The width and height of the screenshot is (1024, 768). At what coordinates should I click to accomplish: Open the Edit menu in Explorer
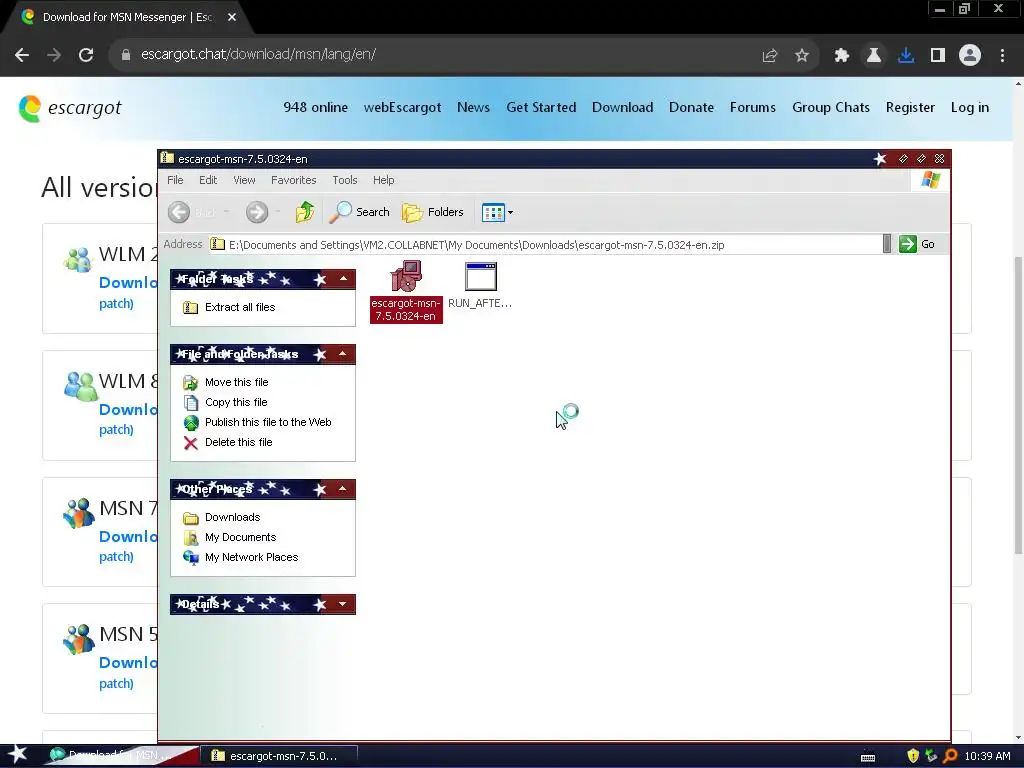(208, 180)
